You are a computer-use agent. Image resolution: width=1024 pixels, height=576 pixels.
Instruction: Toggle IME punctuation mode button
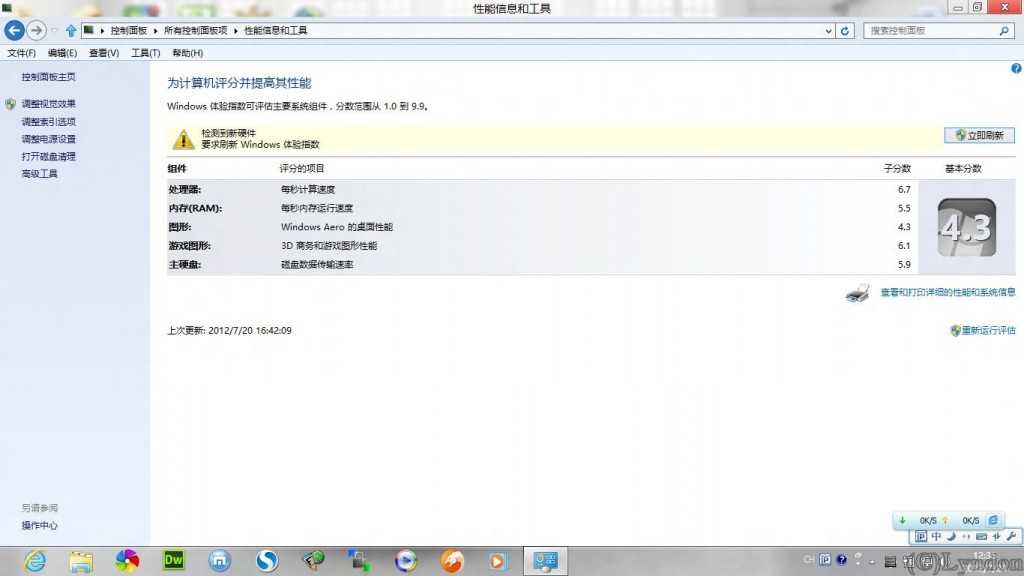[x=967, y=536]
